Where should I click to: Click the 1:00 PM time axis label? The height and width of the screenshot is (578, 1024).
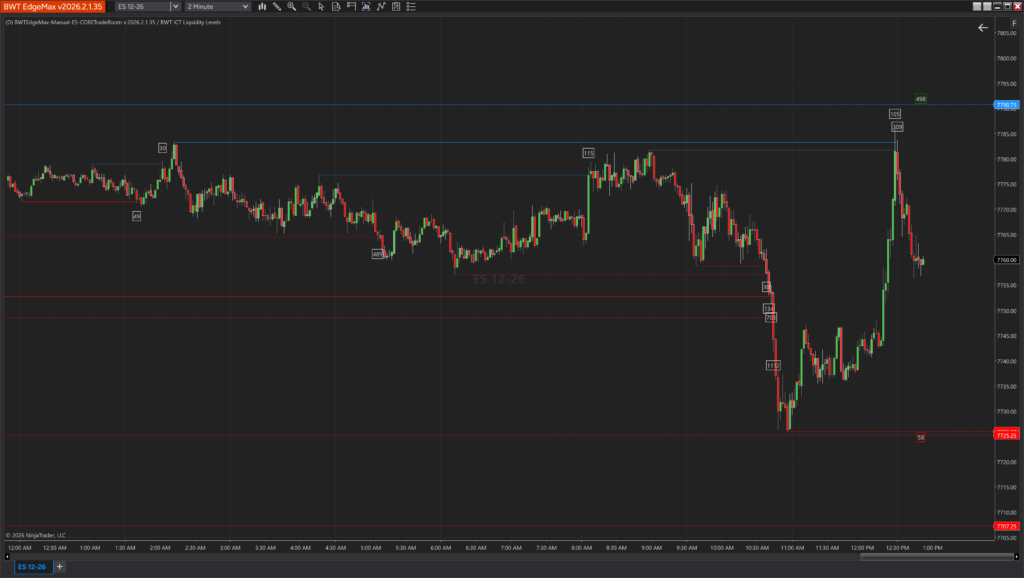[933, 548]
